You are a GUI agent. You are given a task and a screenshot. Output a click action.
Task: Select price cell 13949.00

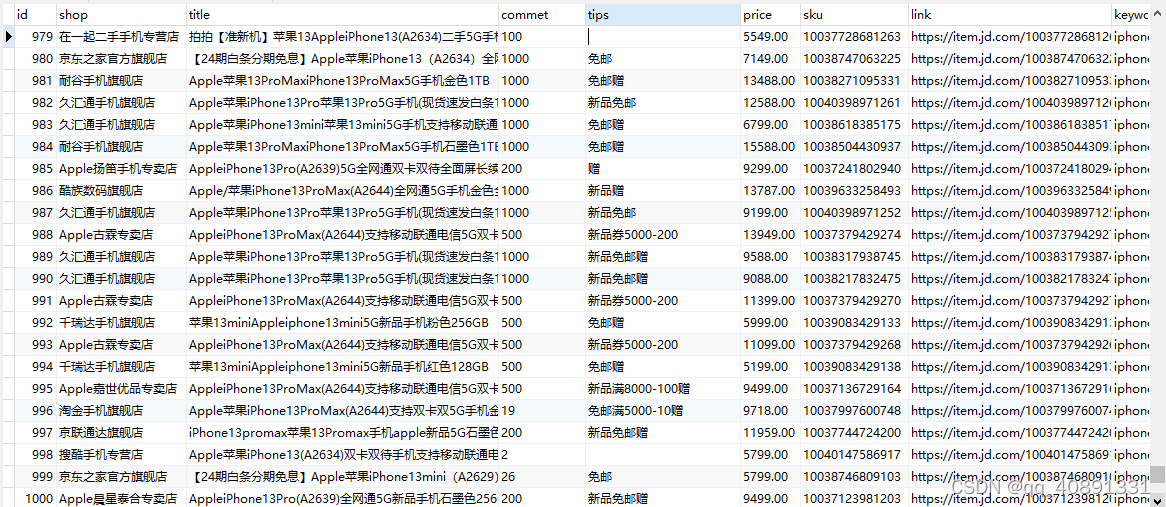(770, 235)
